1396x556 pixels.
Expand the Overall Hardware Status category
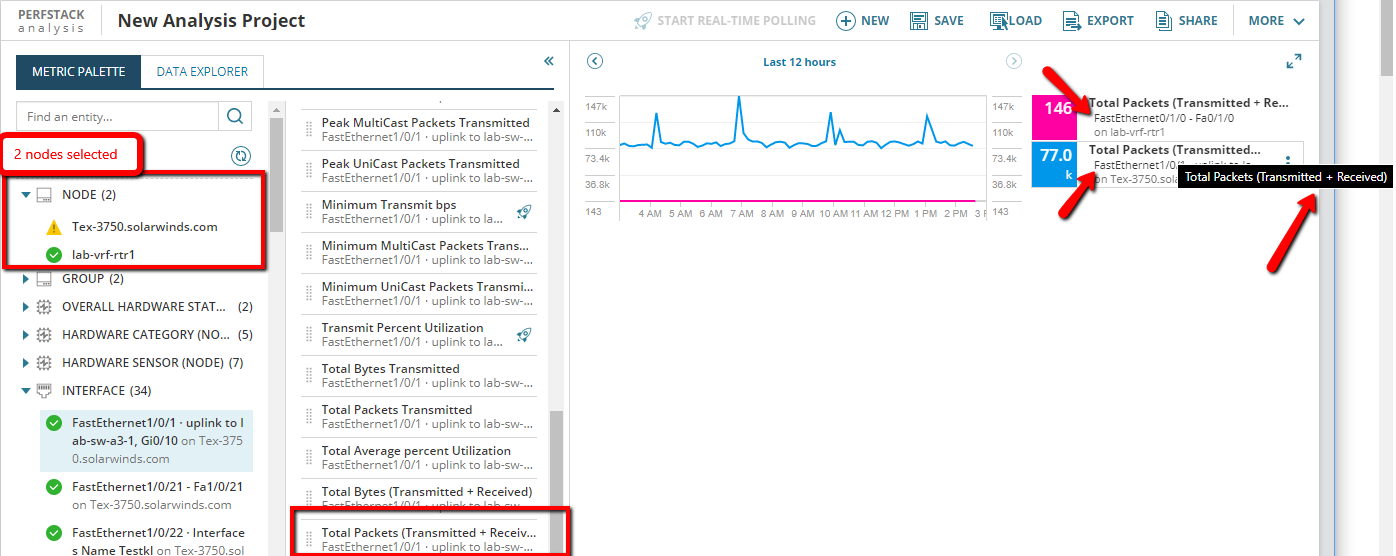pyautogui.click(x=27, y=307)
